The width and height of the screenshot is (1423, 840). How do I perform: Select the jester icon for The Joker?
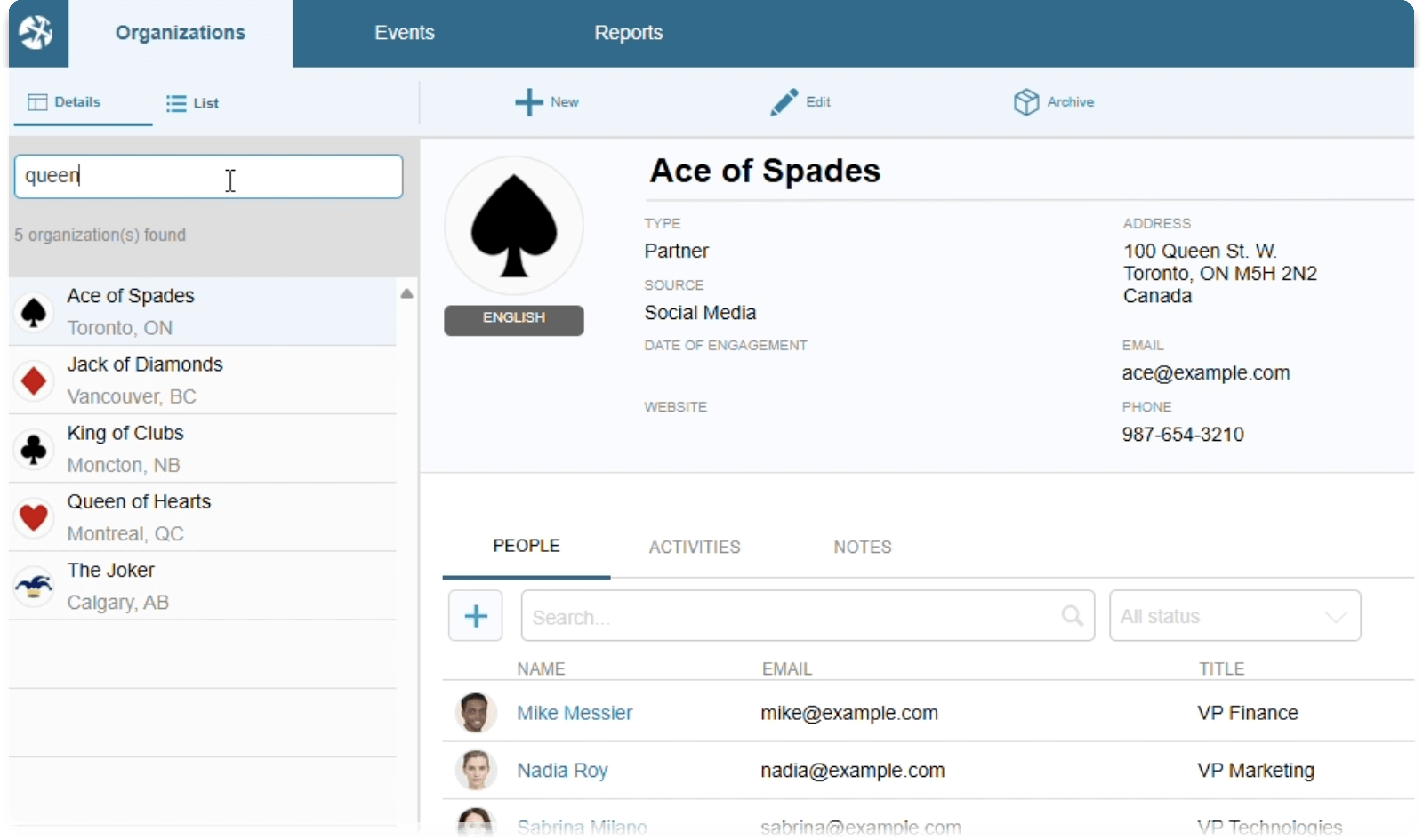[x=34, y=586]
